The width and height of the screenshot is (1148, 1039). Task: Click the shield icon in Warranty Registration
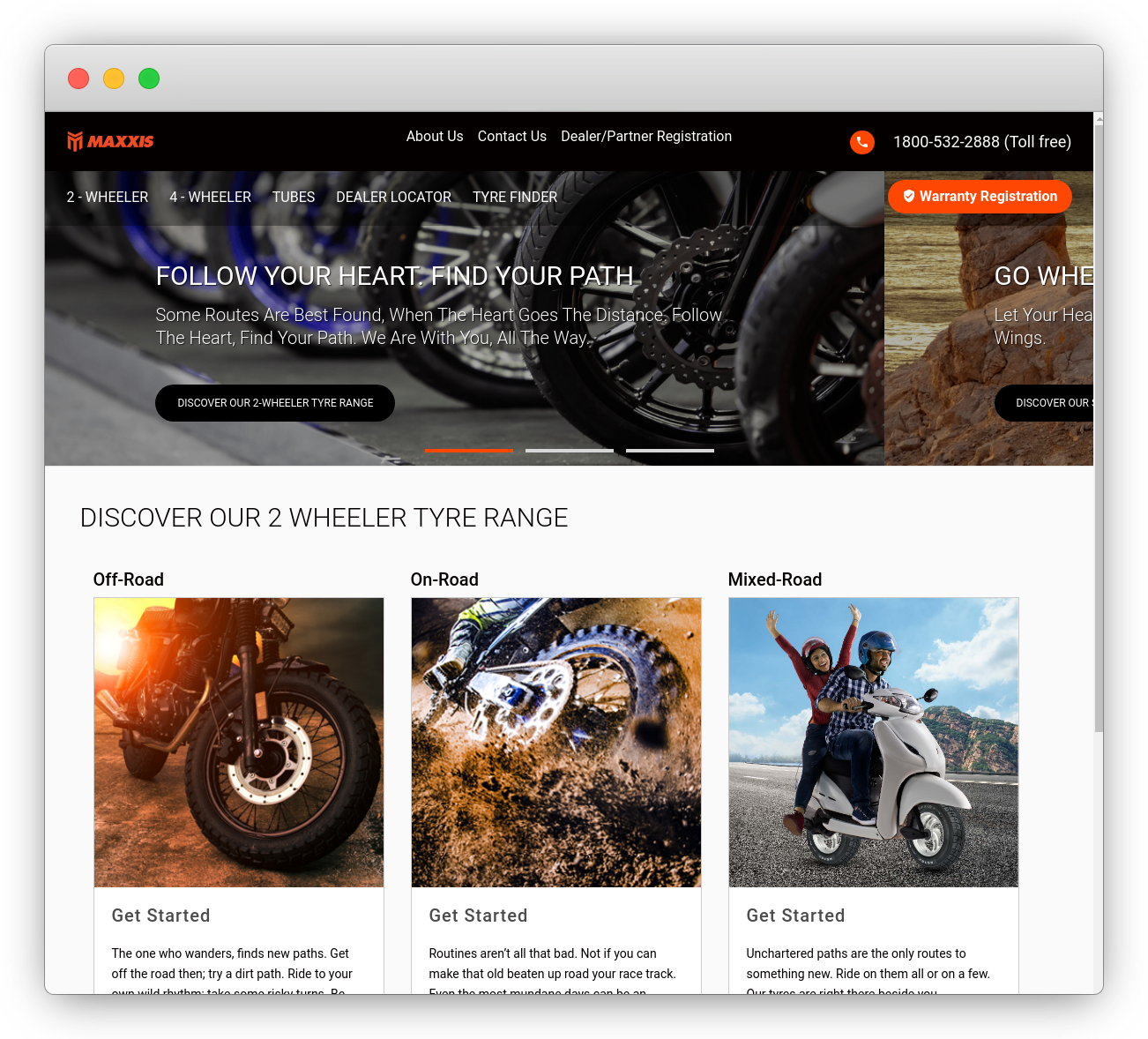coord(908,197)
